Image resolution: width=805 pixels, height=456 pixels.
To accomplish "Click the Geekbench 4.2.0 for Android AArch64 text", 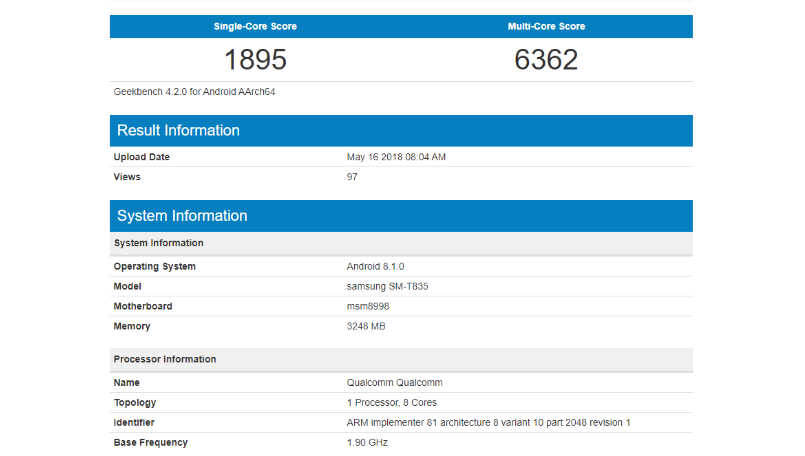I will [x=195, y=91].
